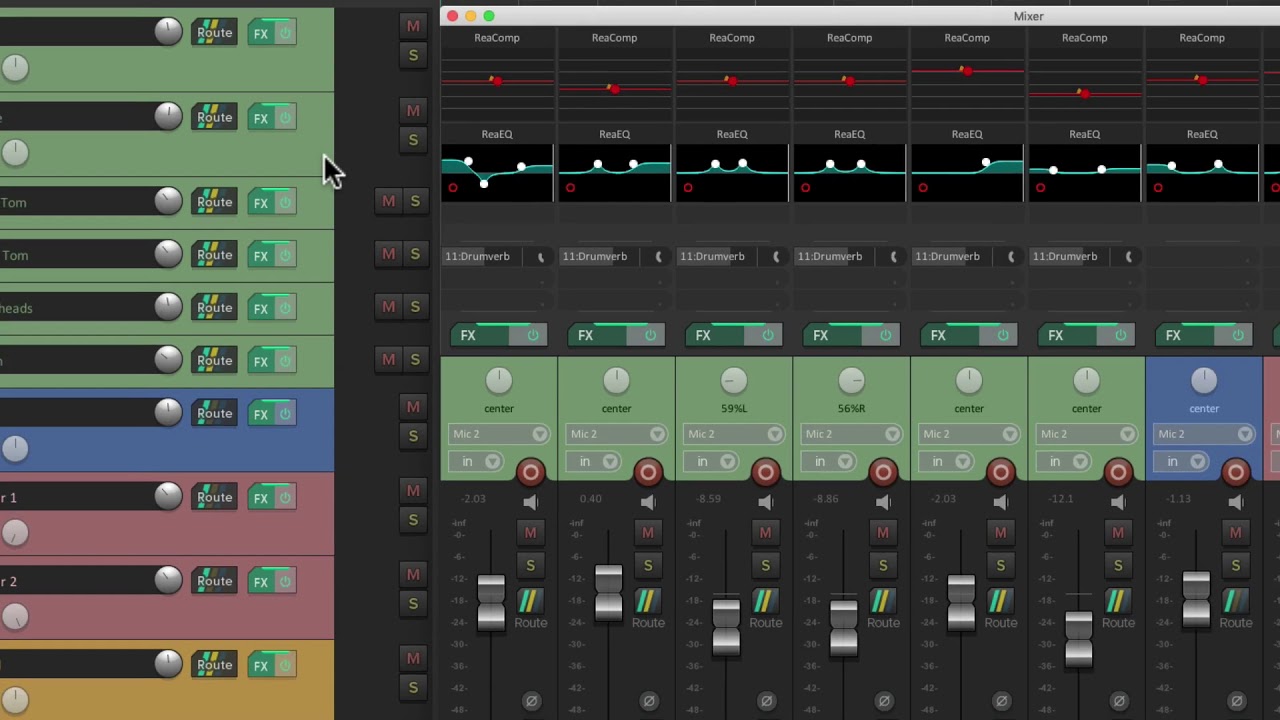Click monitor speaker icon on -12.1 channel
1280x720 pixels.
pyautogui.click(x=1118, y=501)
